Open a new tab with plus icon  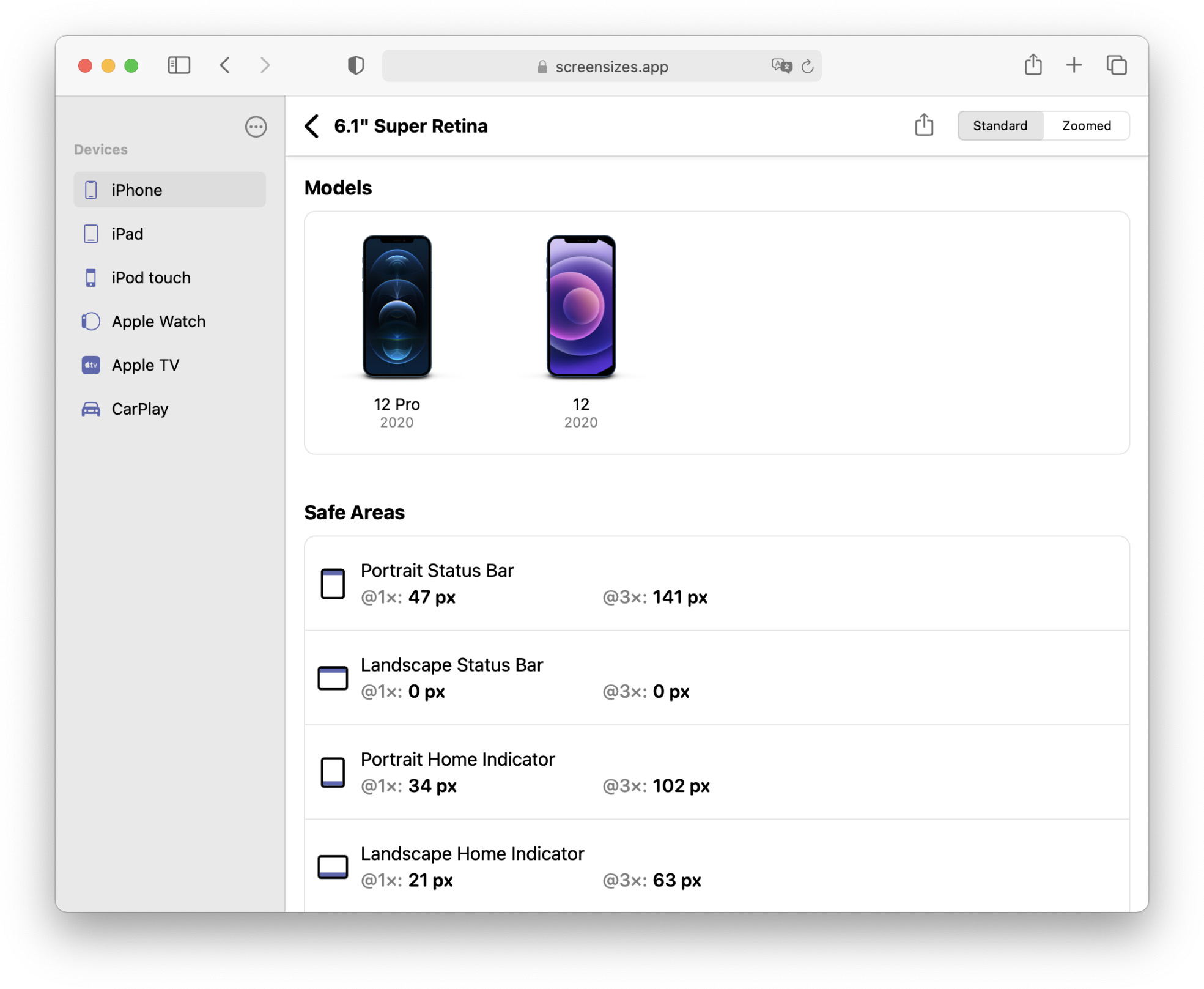1074,65
